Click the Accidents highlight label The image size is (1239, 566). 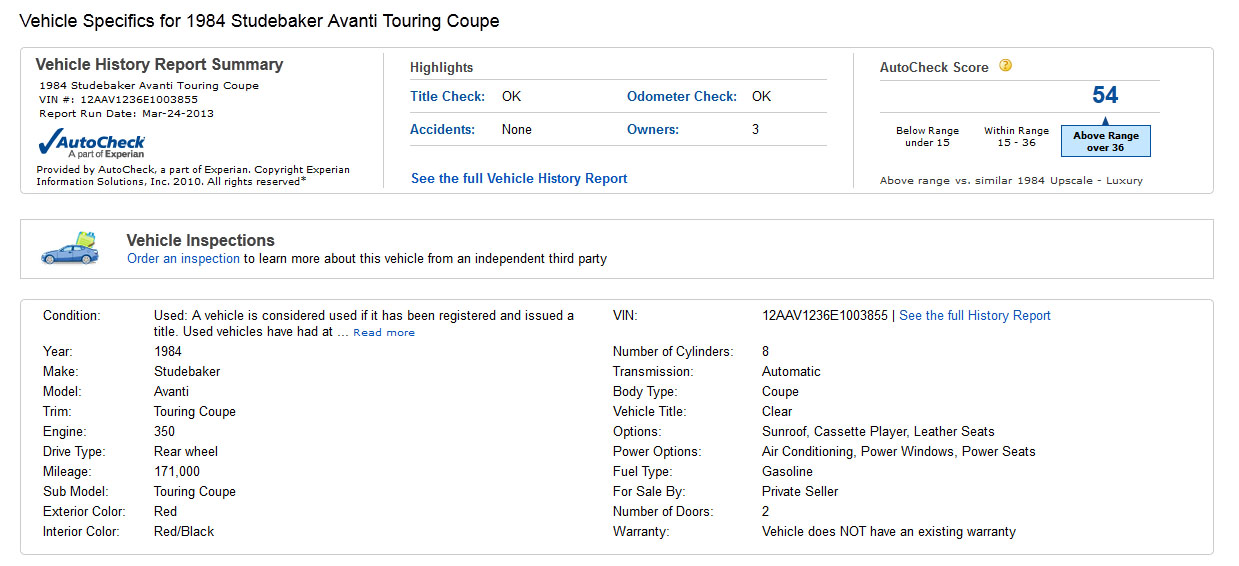coord(441,129)
